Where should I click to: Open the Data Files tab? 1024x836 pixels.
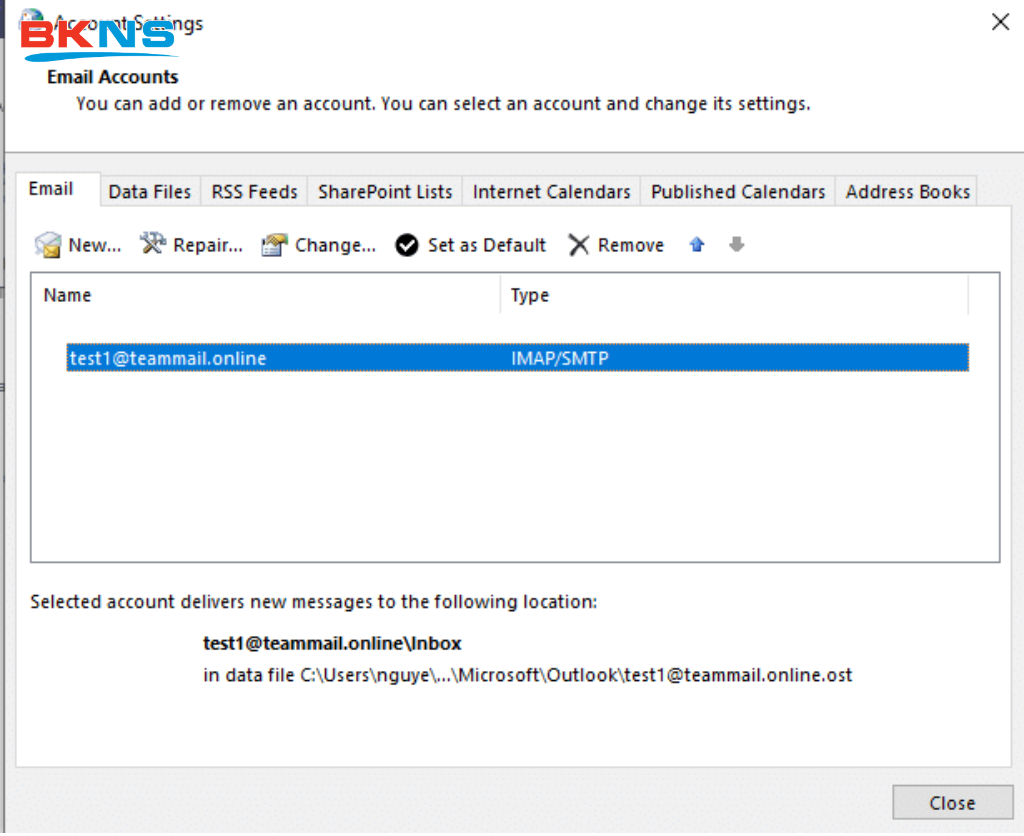(x=150, y=192)
